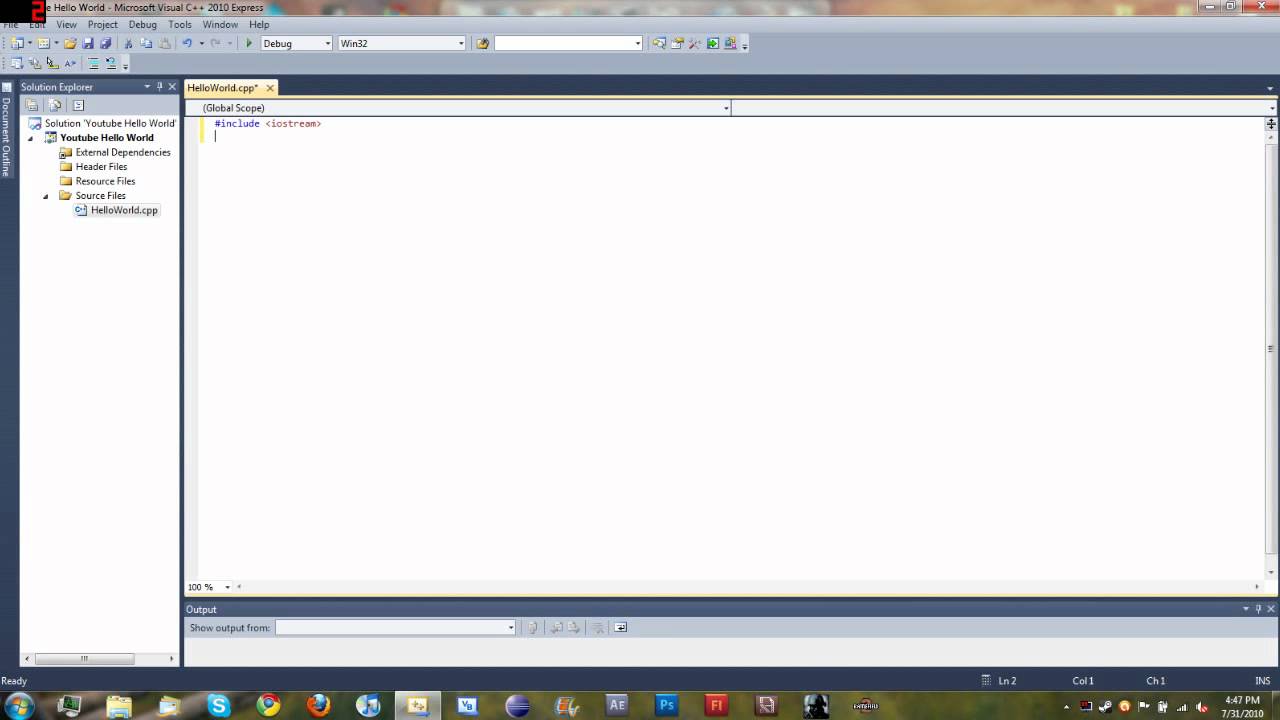Click the Copy icon in the toolbar
Image resolution: width=1280 pixels, height=720 pixels.
[146, 43]
